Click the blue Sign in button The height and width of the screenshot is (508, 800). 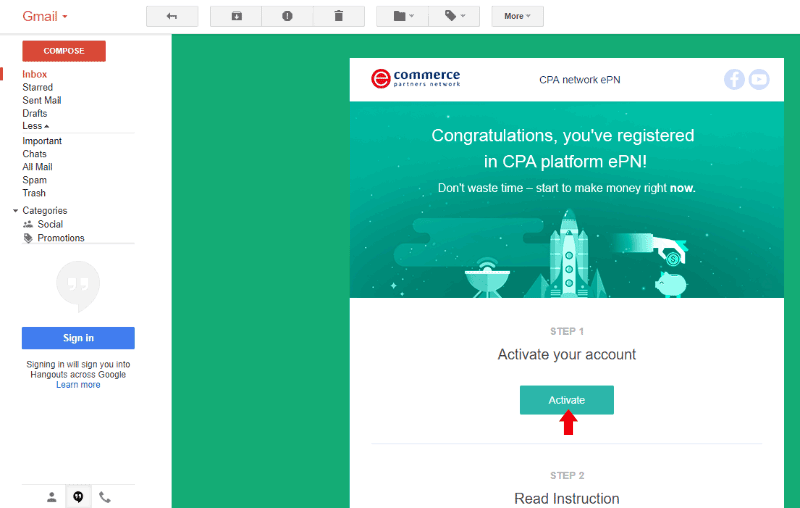click(x=78, y=338)
